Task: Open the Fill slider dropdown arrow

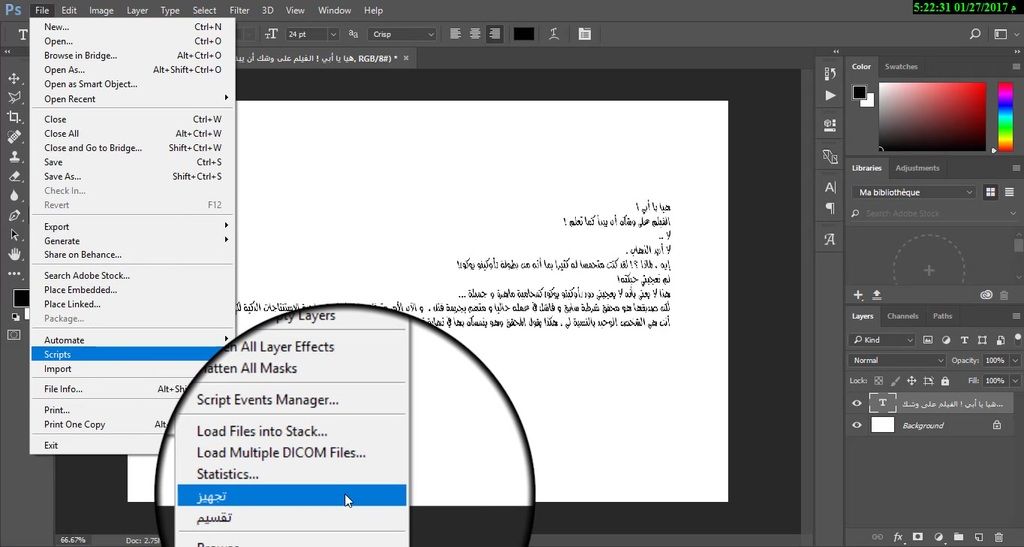Action: pyautogui.click(x=1015, y=381)
